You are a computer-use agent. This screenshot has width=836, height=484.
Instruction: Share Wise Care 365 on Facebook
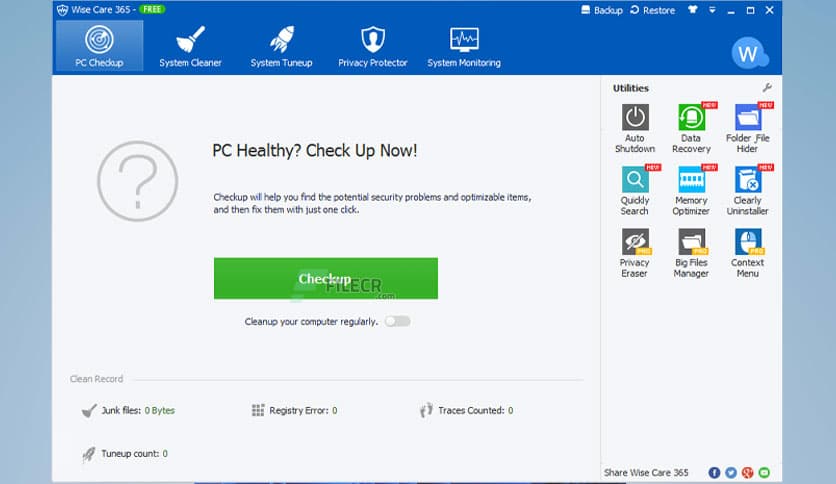pos(714,473)
